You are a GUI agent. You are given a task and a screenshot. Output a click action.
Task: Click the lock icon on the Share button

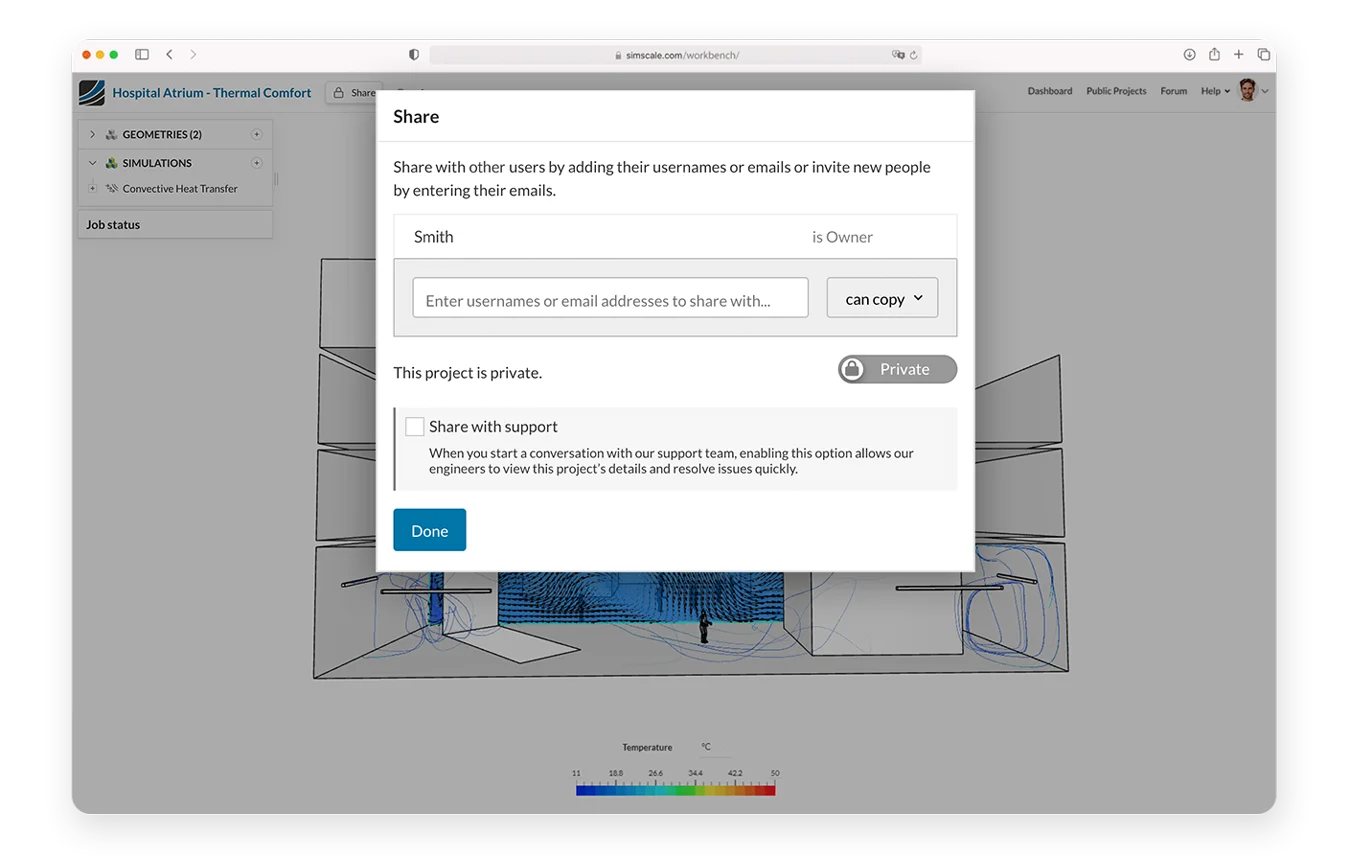(x=337, y=91)
